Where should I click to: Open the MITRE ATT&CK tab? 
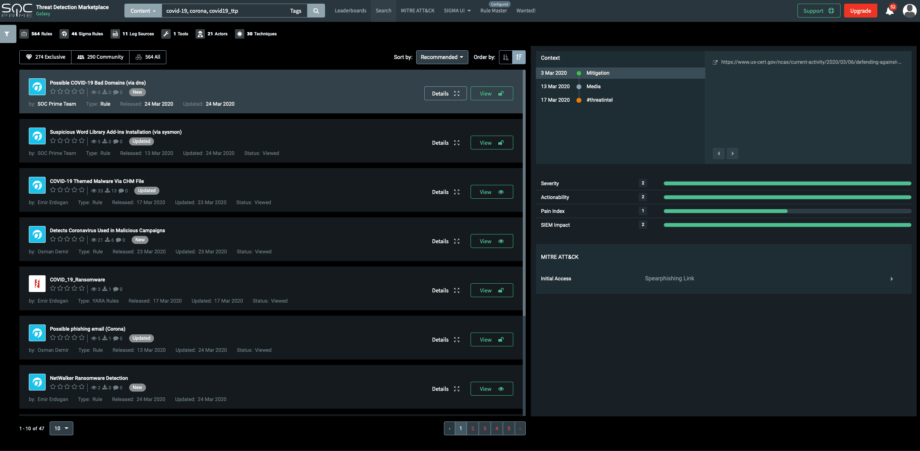[419, 11]
